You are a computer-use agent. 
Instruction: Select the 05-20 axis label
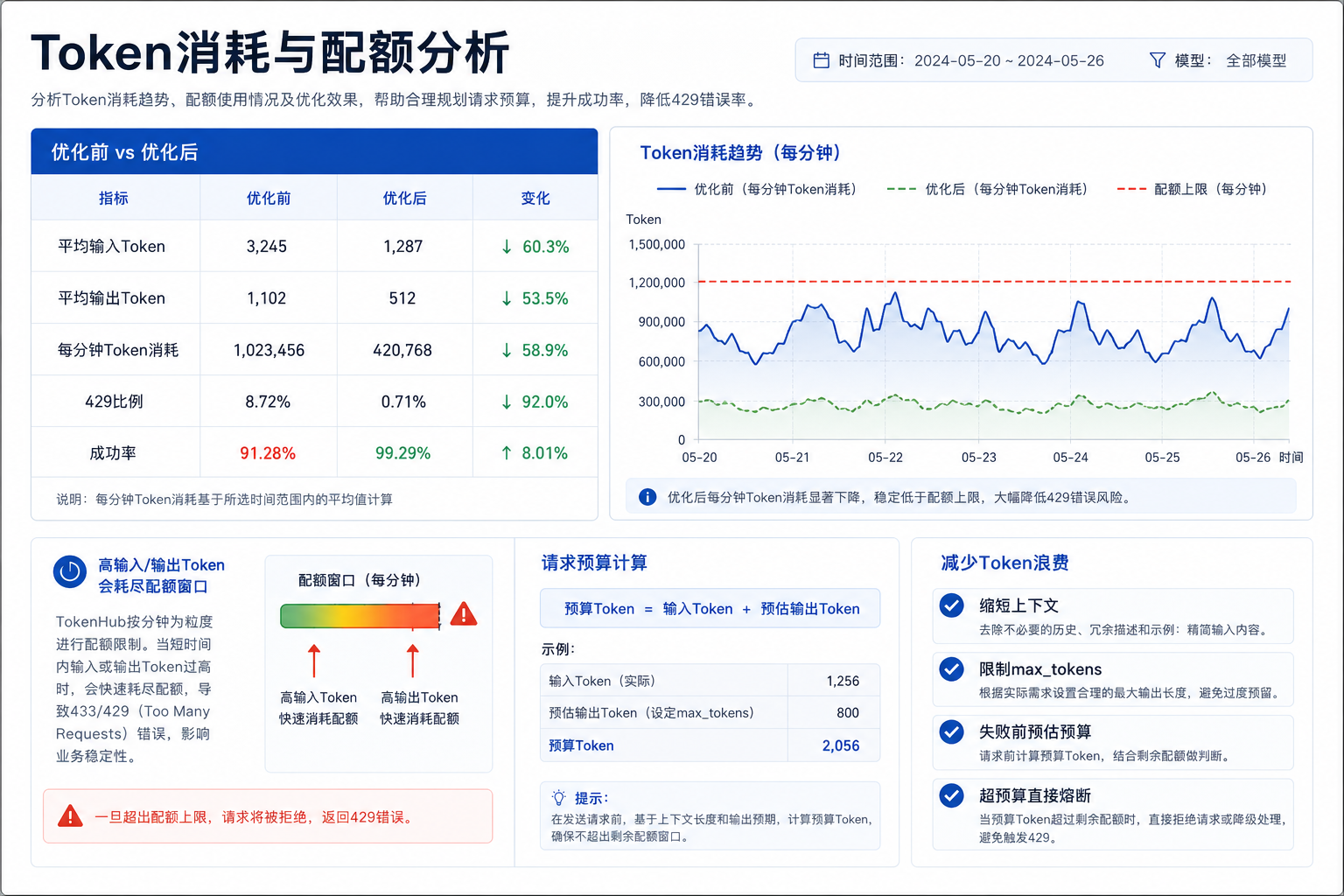699,458
